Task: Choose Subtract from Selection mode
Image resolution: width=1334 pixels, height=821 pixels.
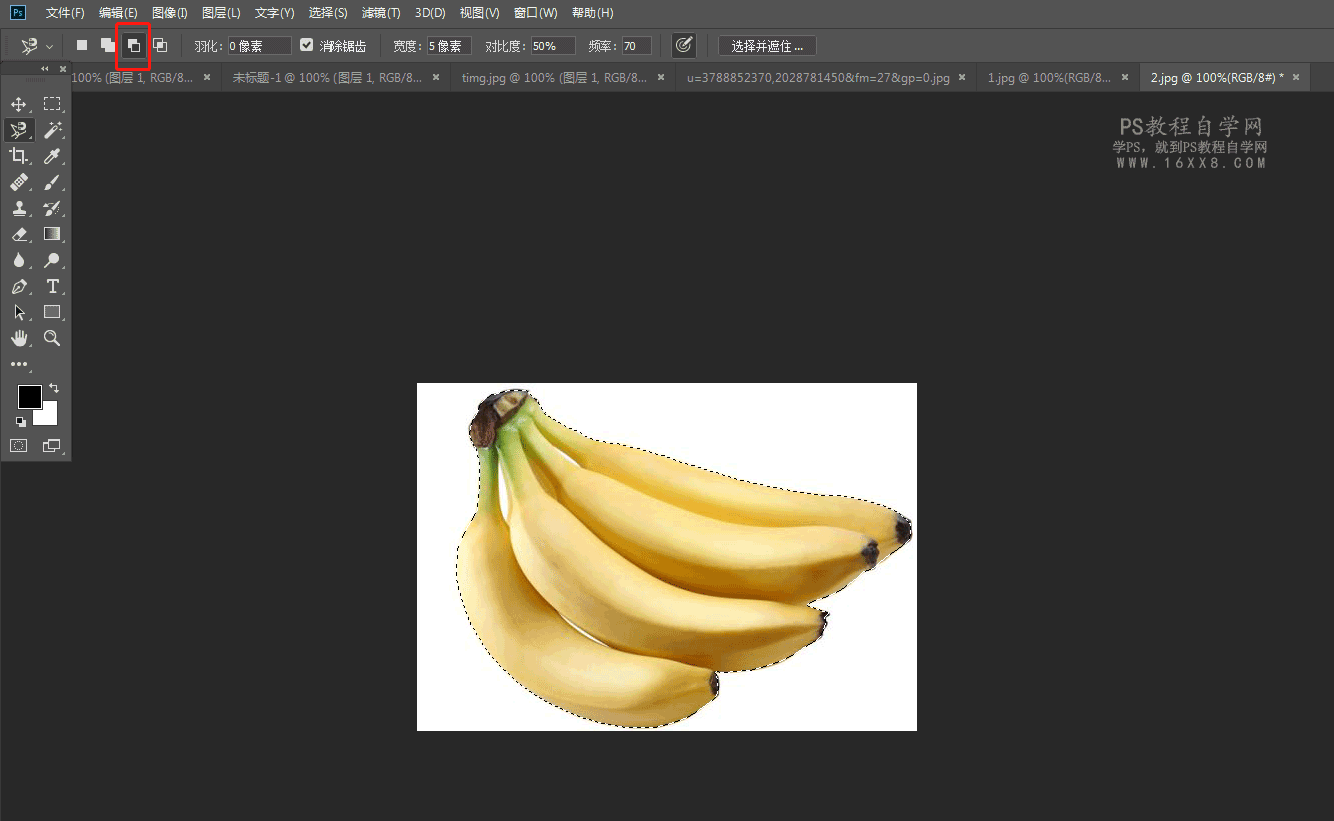Action: [133, 46]
